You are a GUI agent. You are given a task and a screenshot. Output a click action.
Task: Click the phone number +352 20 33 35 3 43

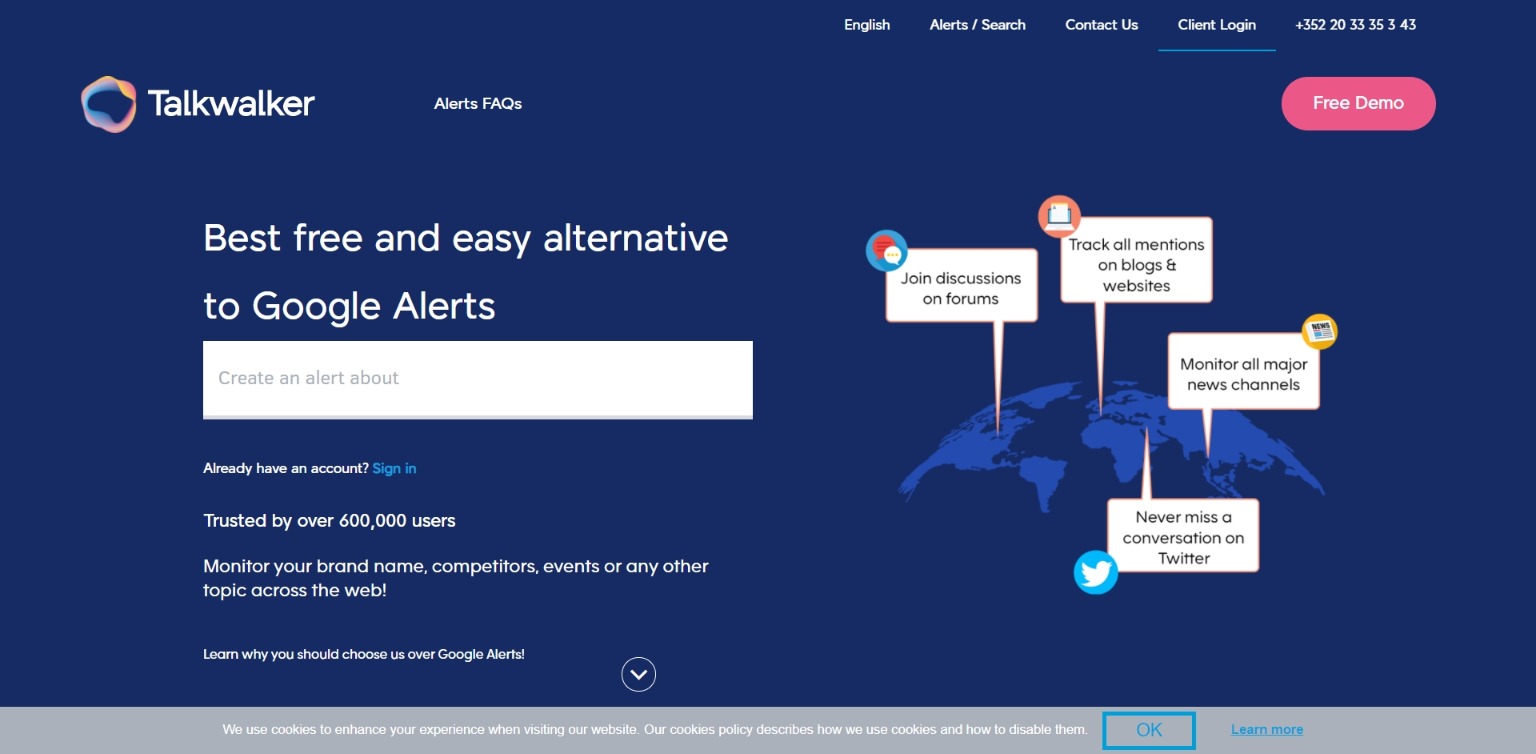click(1355, 25)
